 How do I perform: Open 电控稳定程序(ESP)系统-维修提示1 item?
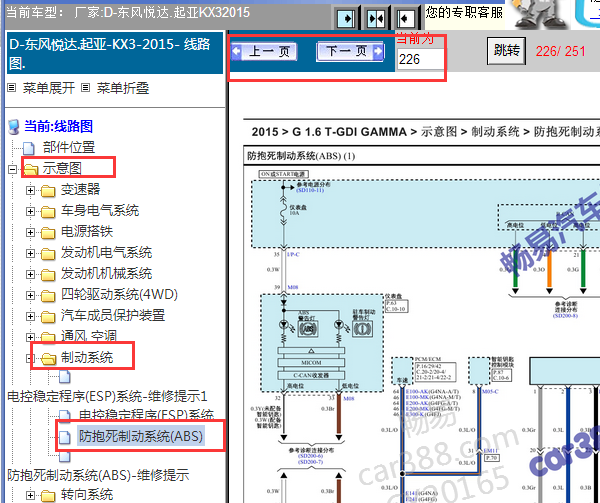(x=107, y=396)
